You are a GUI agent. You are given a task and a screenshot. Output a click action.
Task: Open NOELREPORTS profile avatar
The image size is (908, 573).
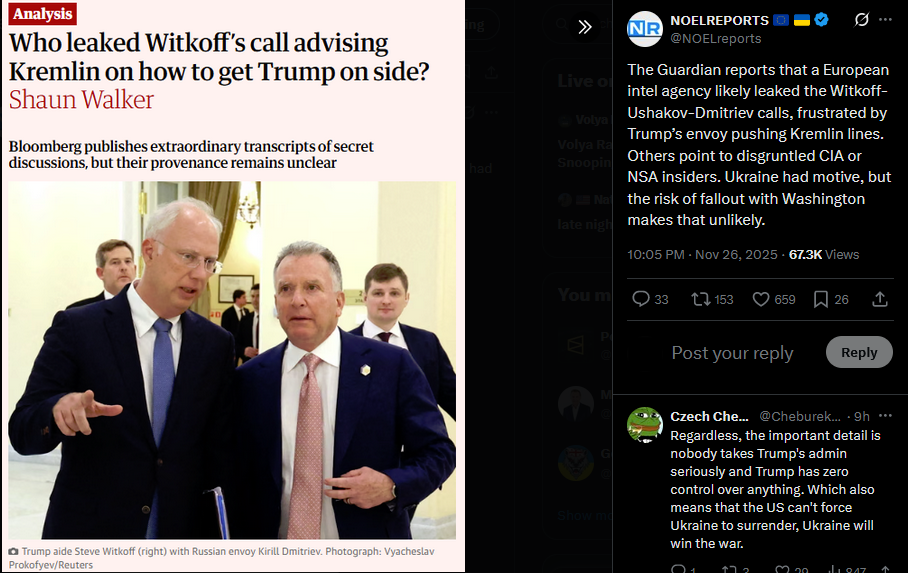[645, 28]
